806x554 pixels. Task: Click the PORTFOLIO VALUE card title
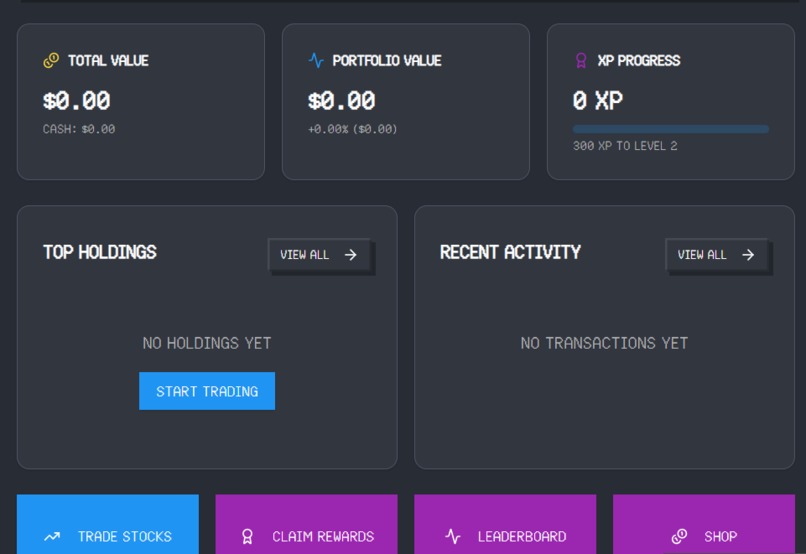(387, 61)
